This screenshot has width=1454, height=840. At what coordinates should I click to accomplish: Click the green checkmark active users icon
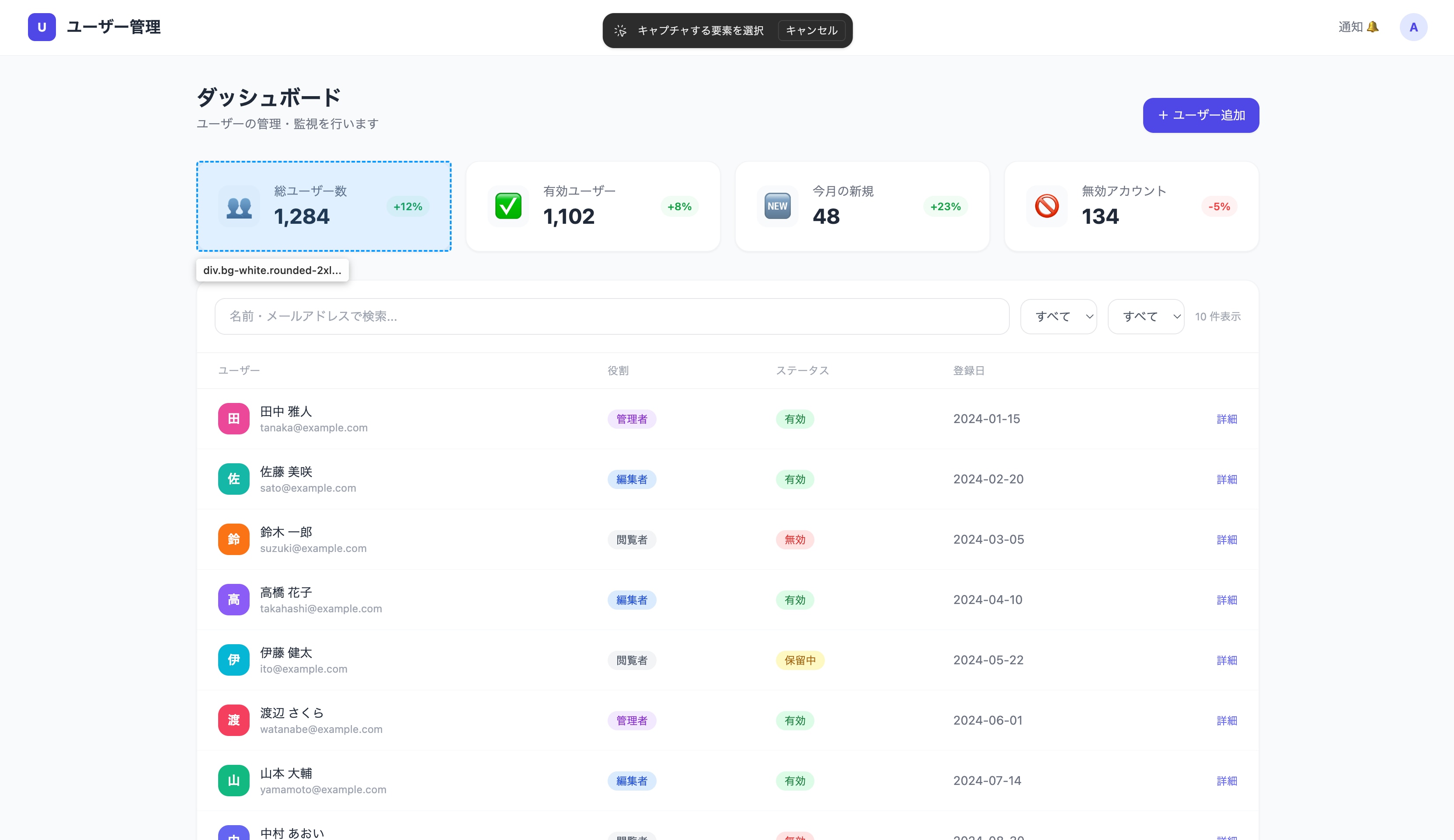(508, 206)
